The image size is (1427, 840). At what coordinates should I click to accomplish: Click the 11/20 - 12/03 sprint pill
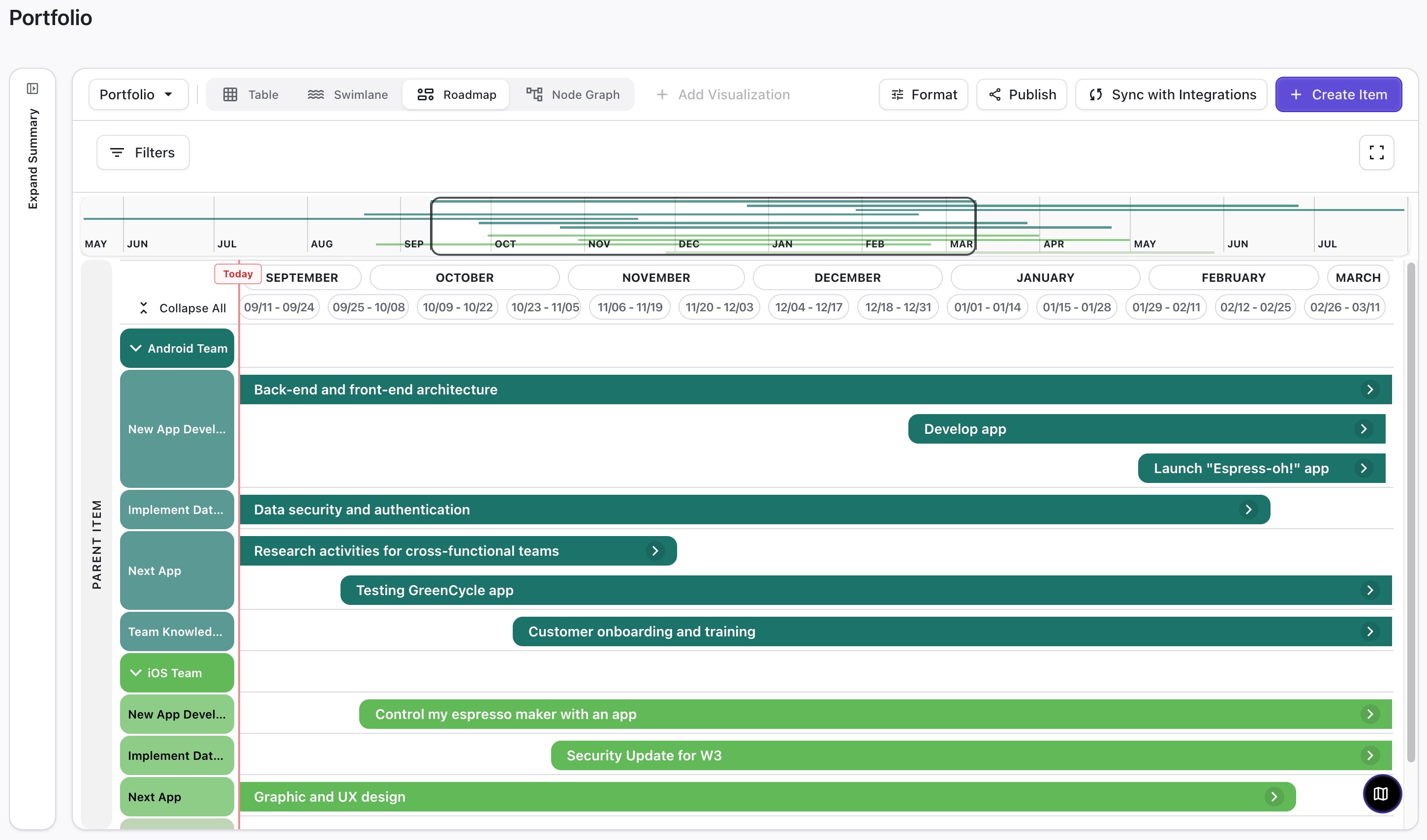click(719, 307)
